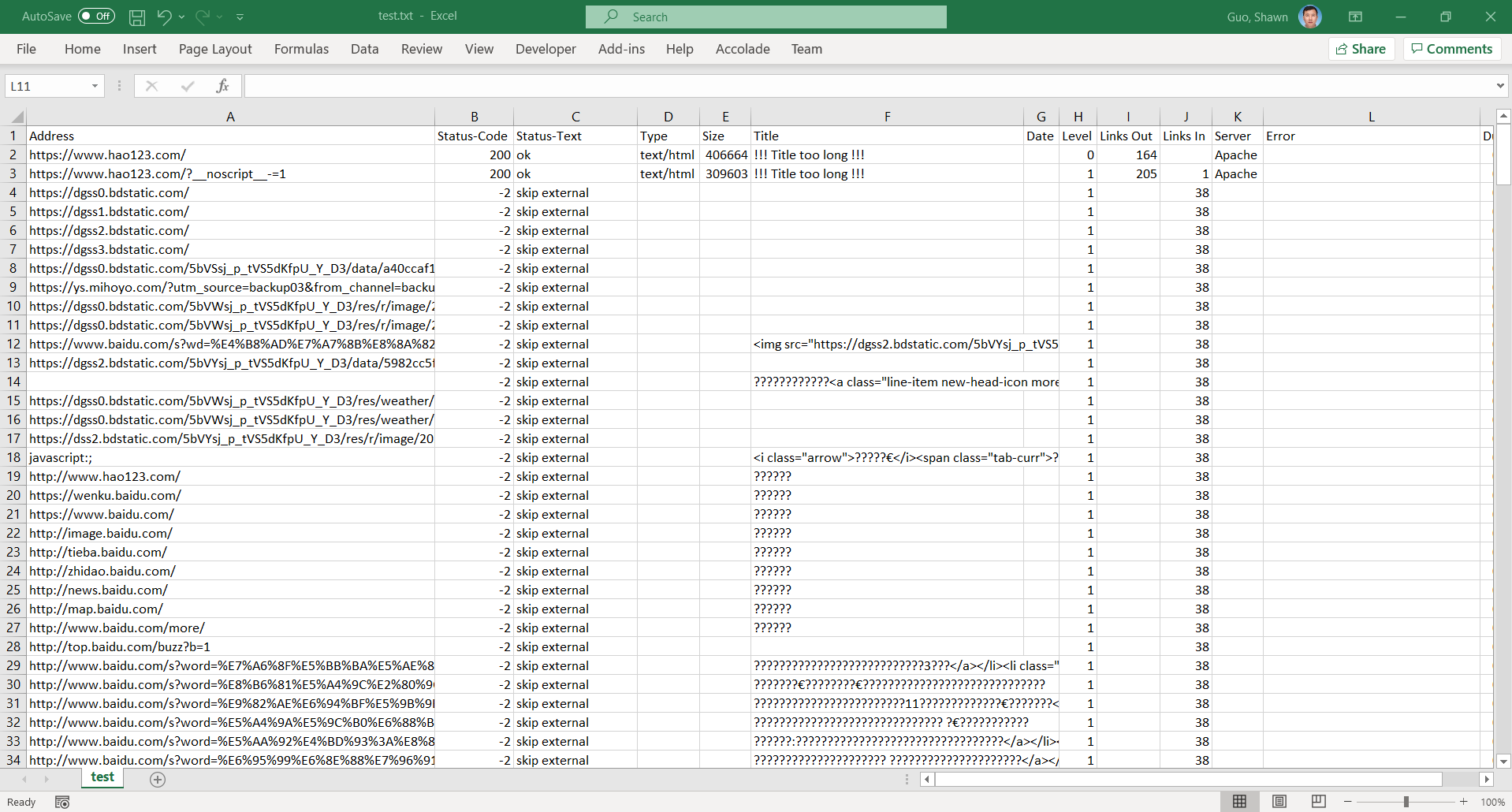Select cell containing javascript:;
The width and height of the screenshot is (1512, 812).
(230, 457)
